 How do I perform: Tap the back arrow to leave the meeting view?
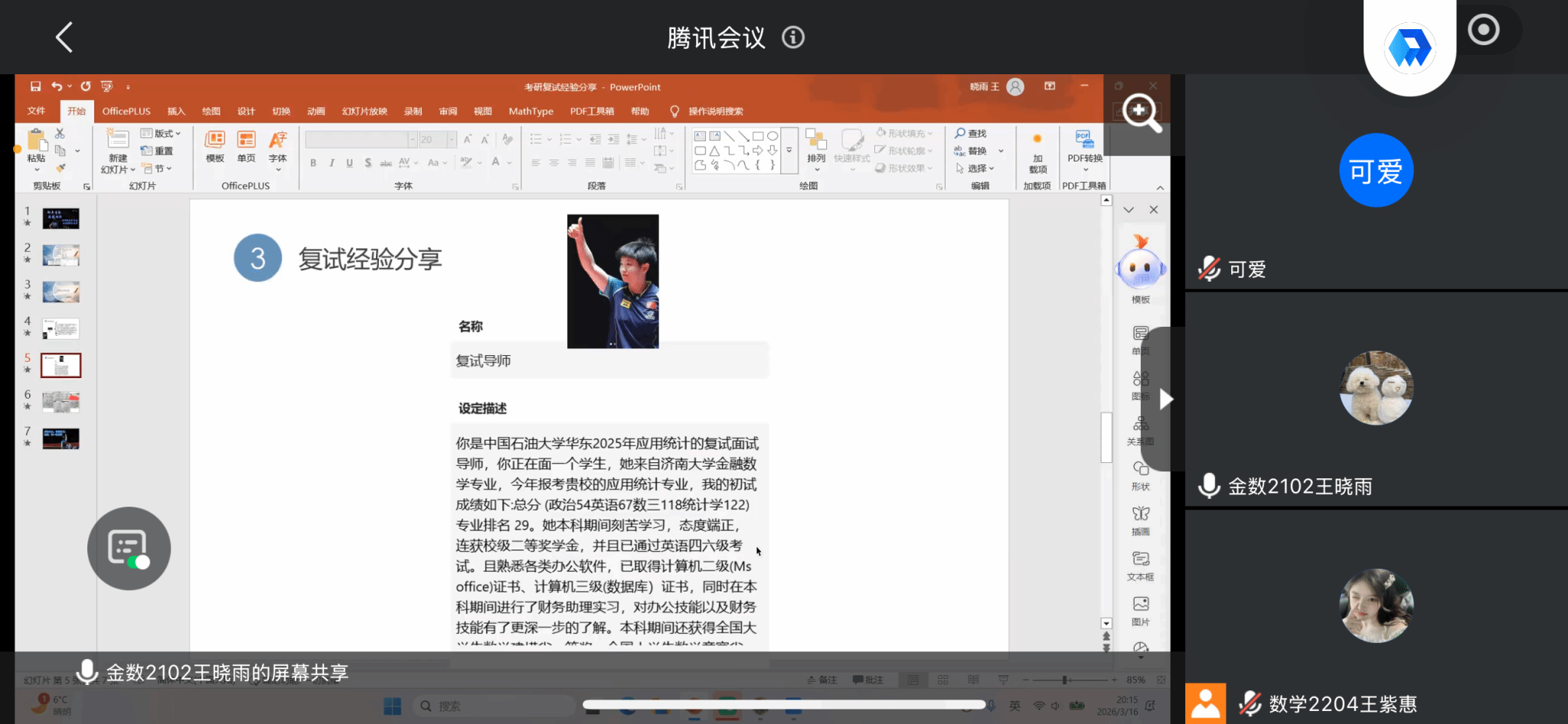[64, 37]
